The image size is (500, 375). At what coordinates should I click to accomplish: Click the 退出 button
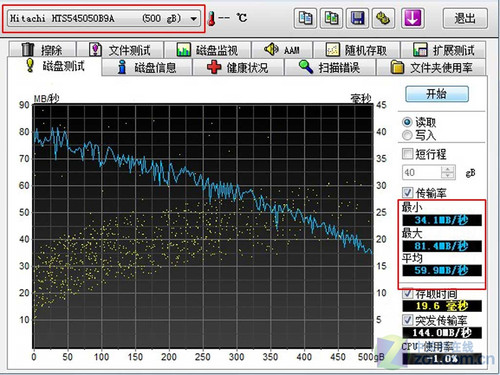(465, 18)
